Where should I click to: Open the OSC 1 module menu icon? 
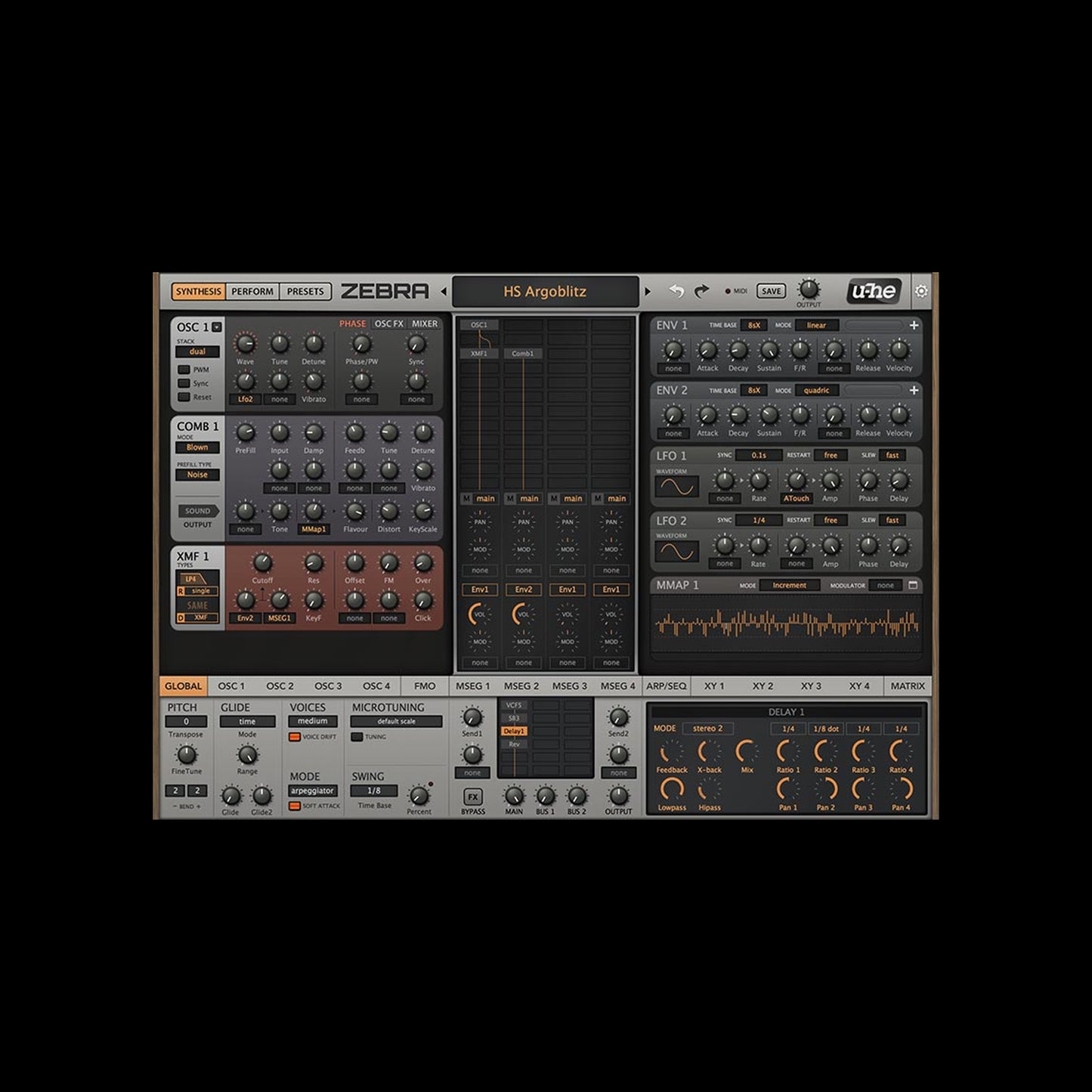click(217, 327)
